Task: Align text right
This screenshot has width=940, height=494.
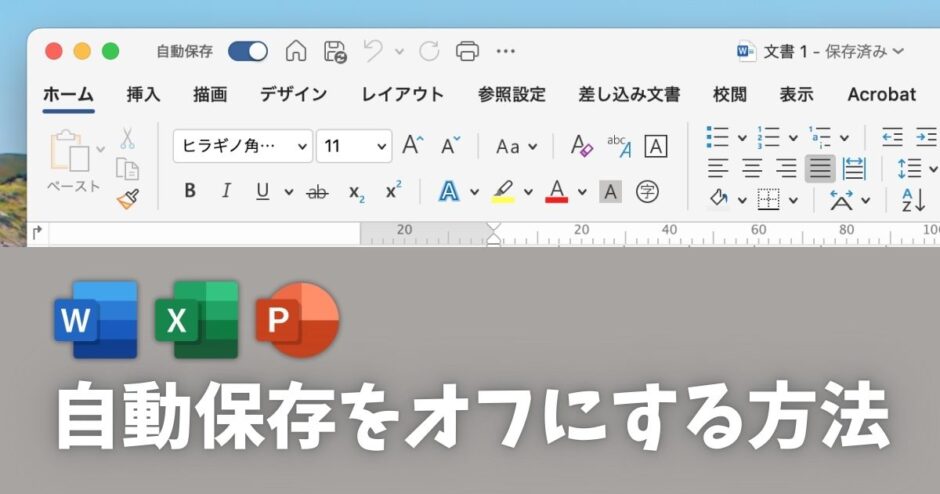Action: point(786,168)
